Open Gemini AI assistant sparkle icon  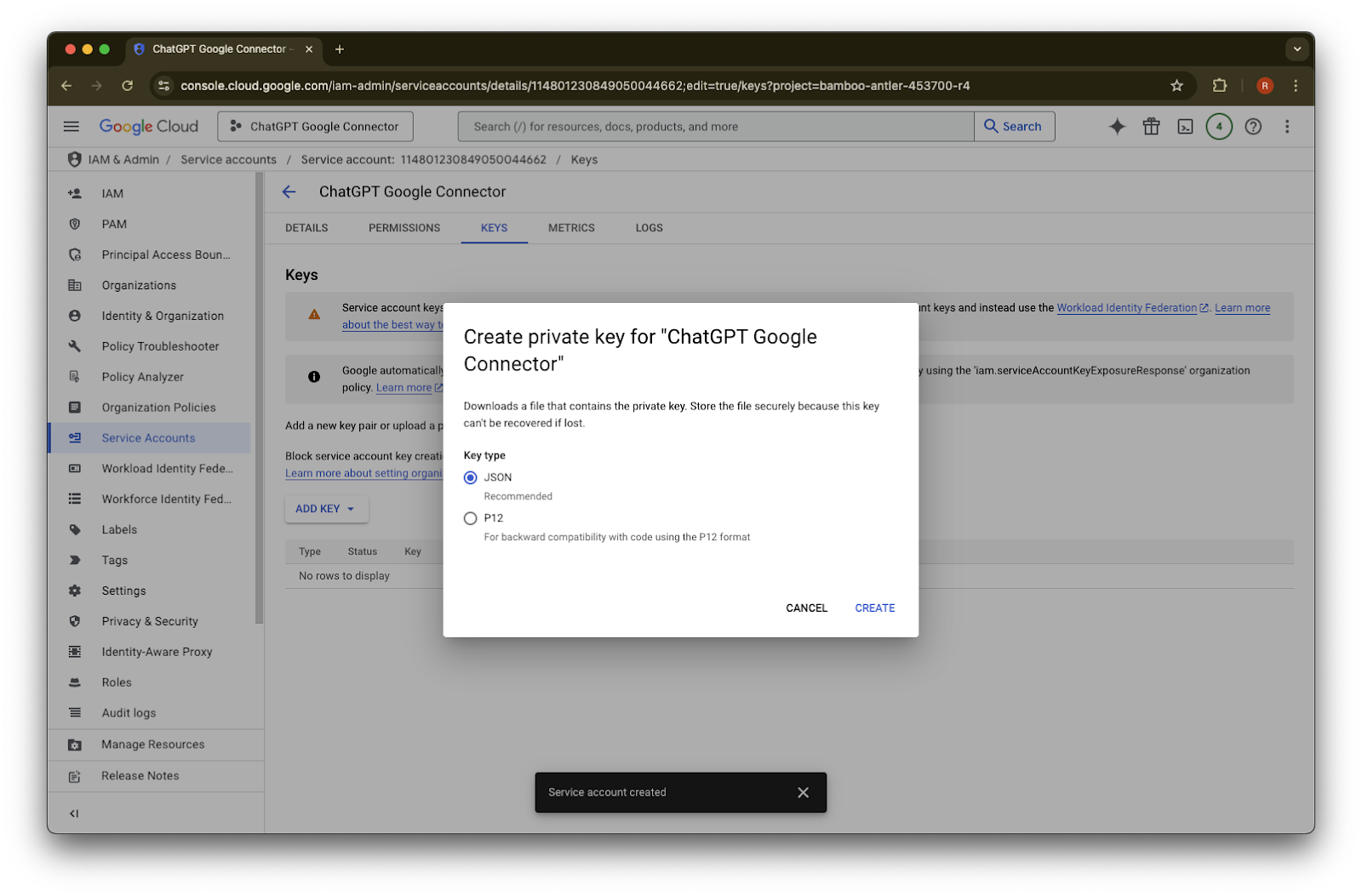point(1117,127)
